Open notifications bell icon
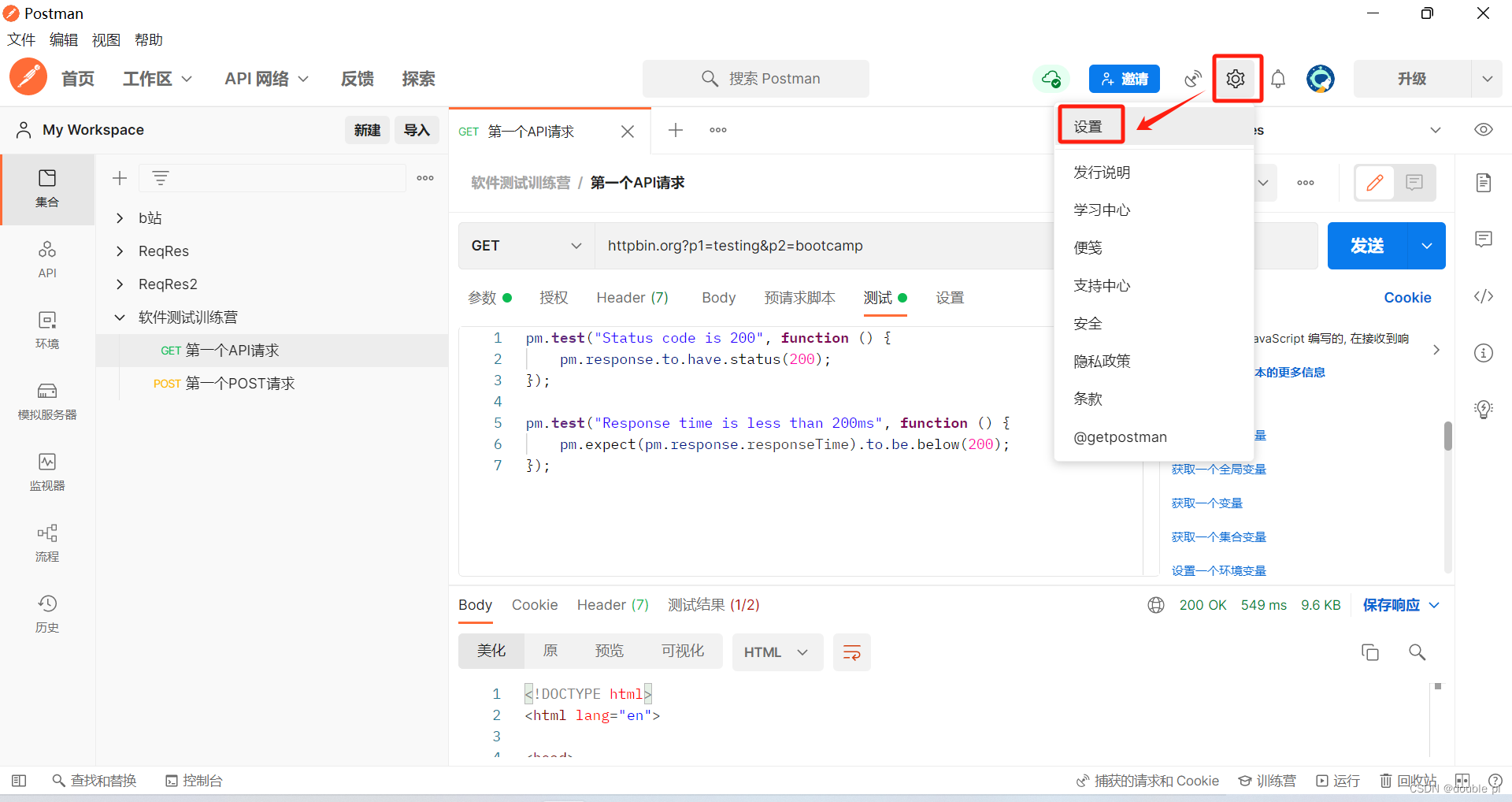Viewport: 1512px width, 802px height. coord(1278,79)
